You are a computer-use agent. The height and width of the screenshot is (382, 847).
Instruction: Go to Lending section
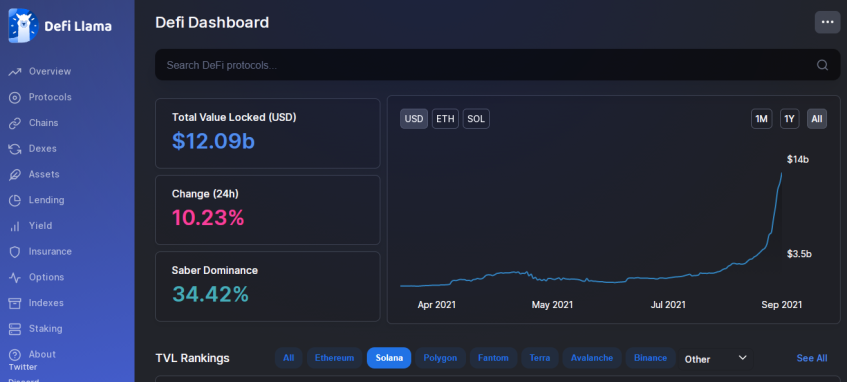(x=46, y=200)
